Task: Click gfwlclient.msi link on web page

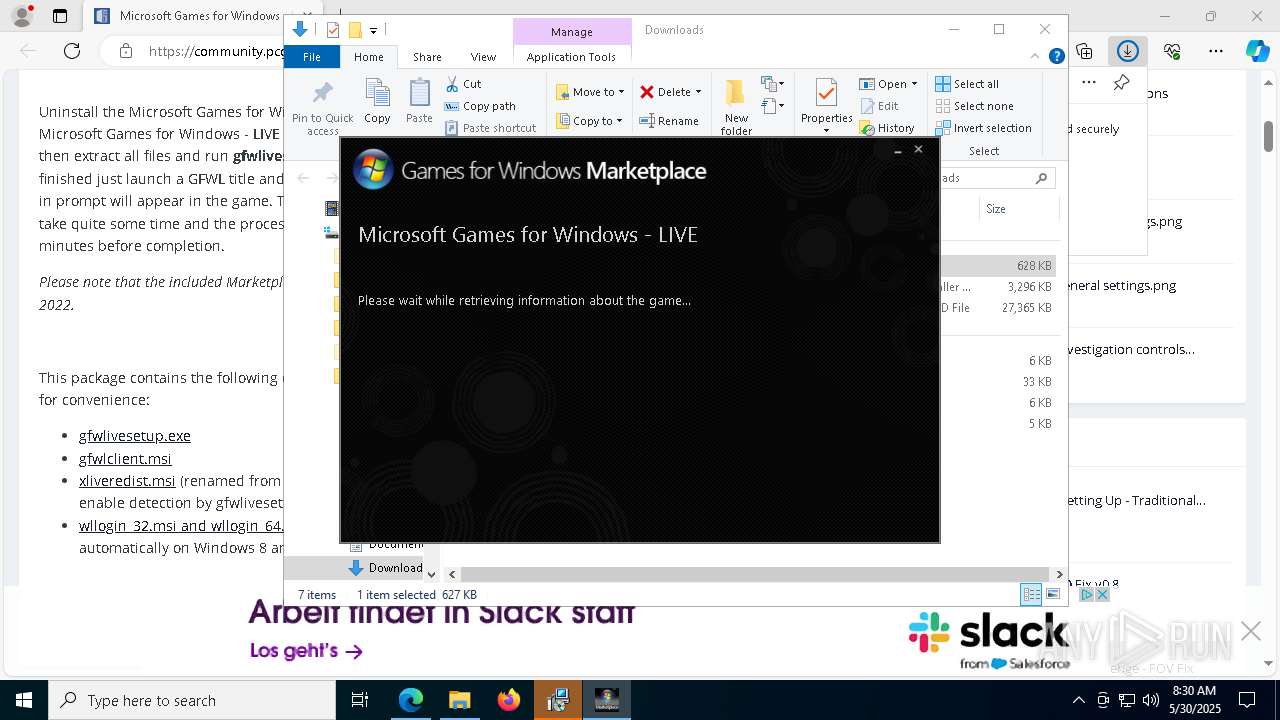Action: [x=125, y=459]
